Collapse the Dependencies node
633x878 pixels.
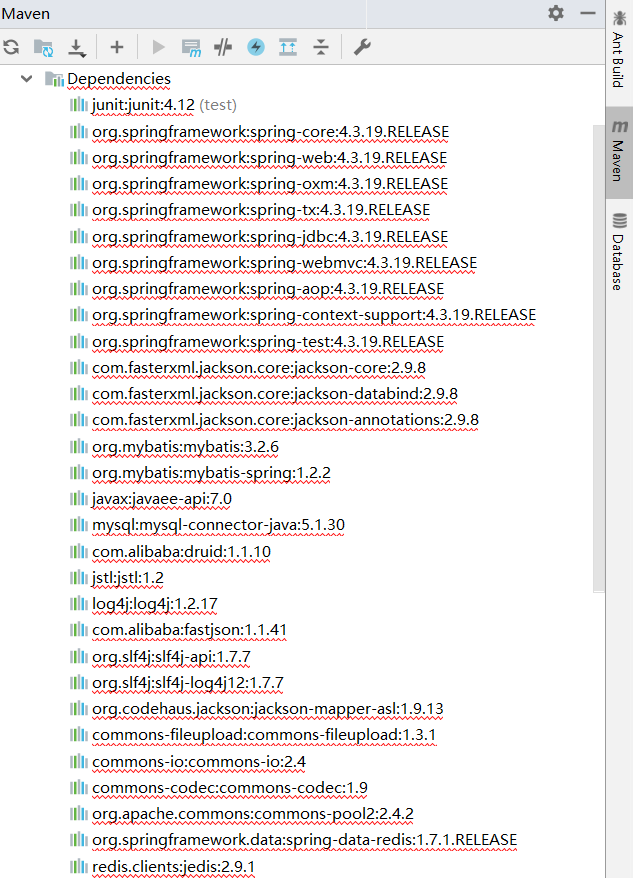(26, 79)
